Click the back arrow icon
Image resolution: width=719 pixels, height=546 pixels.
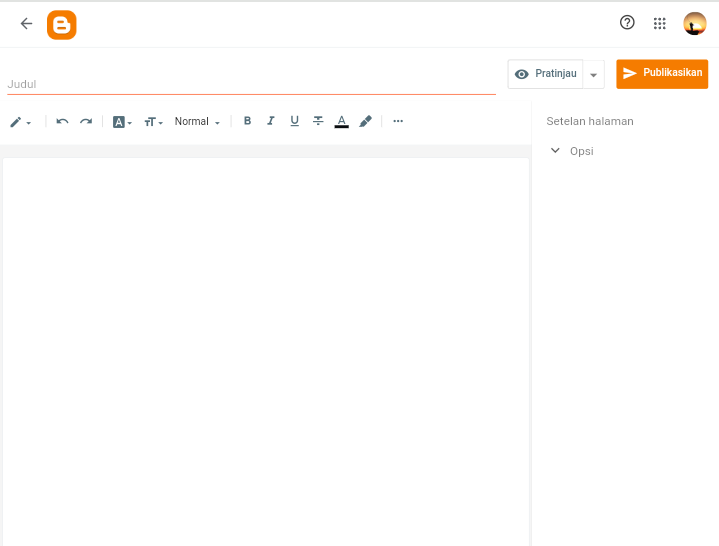click(x=27, y=23)
